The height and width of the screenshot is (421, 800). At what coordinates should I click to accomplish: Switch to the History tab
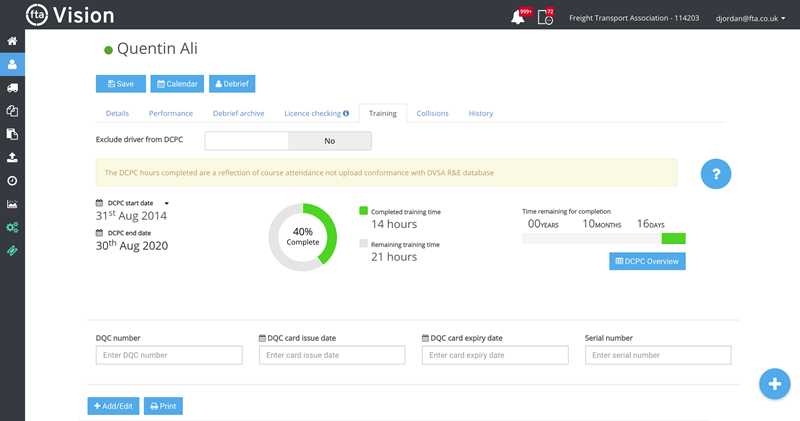tap(481, 113)
